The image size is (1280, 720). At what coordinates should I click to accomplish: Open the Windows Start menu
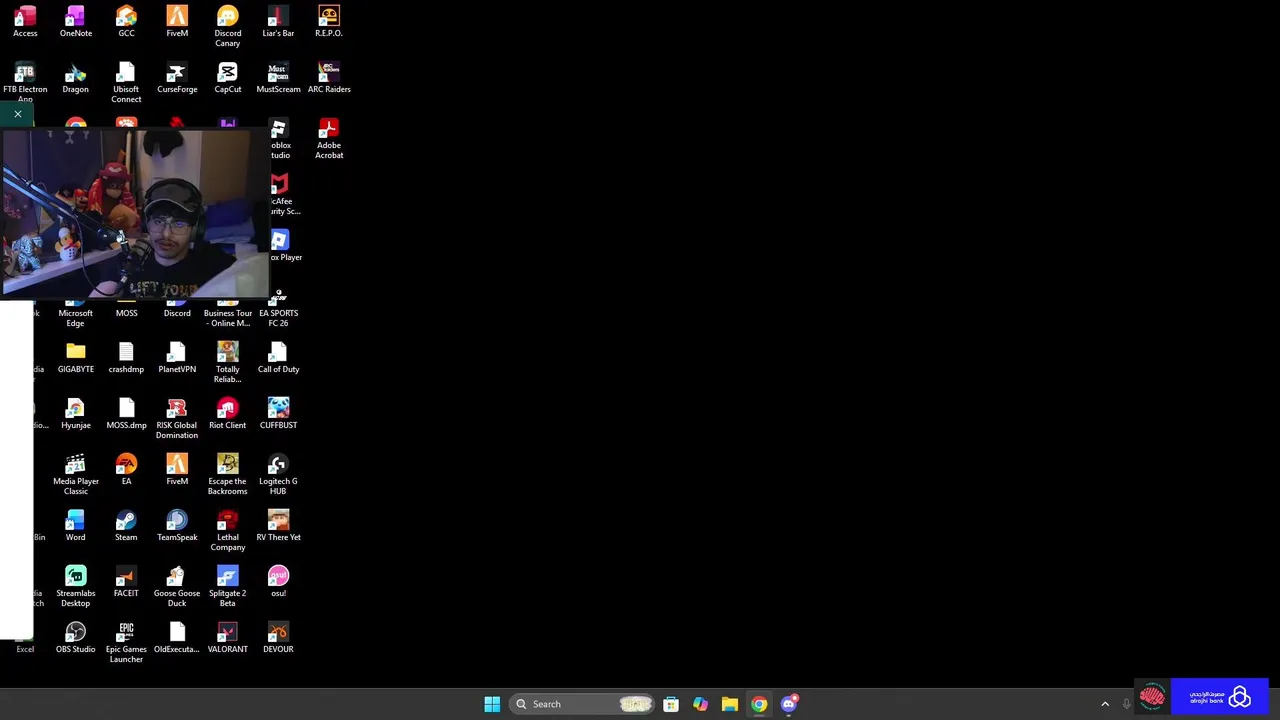[x=492, y=704]
